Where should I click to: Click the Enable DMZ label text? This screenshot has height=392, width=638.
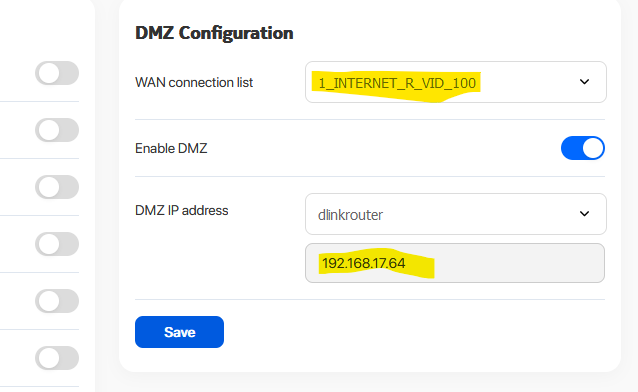(171, 148)
